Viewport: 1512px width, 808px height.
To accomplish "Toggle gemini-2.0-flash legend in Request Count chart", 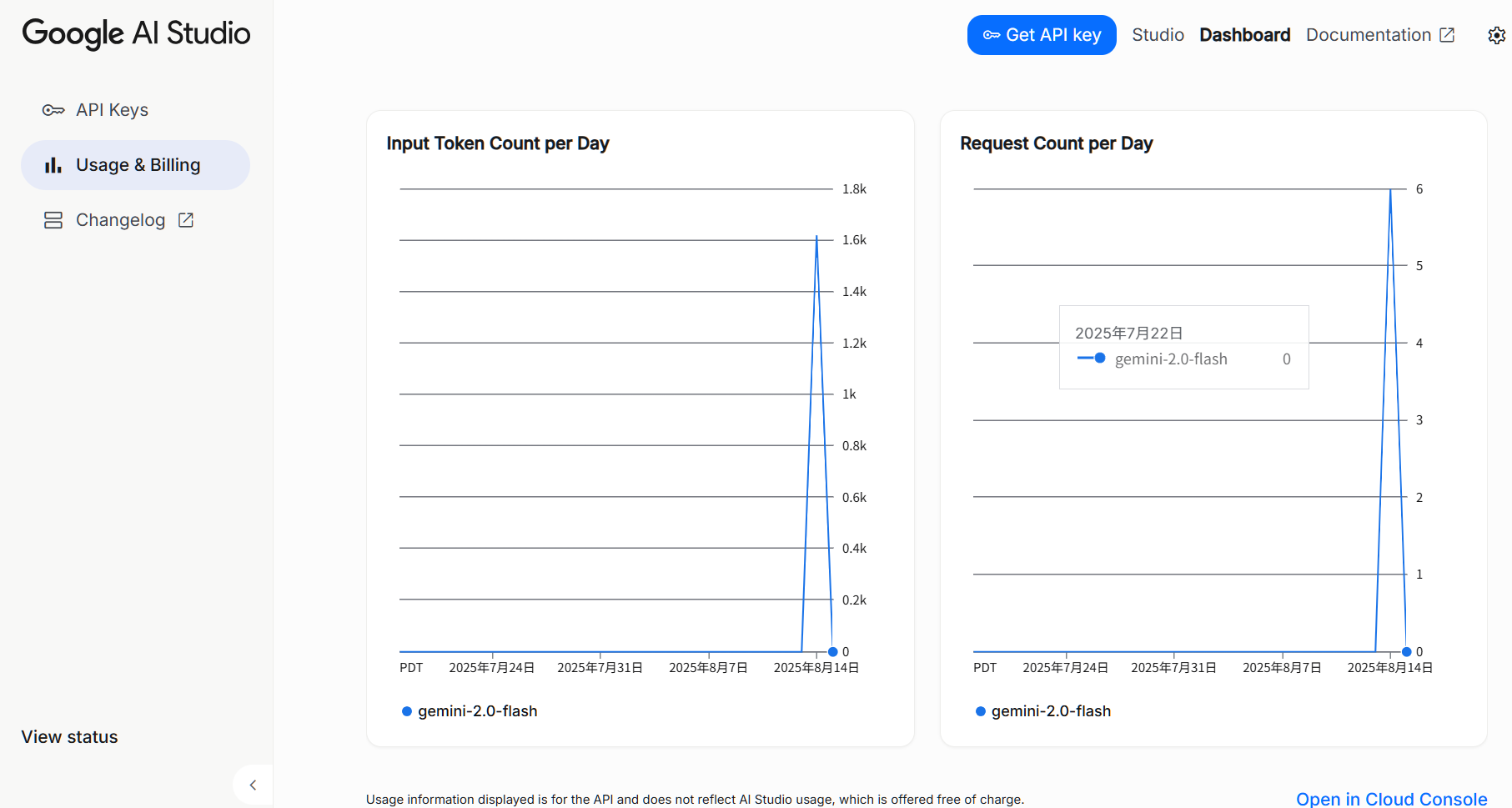I will point(1043,711).
